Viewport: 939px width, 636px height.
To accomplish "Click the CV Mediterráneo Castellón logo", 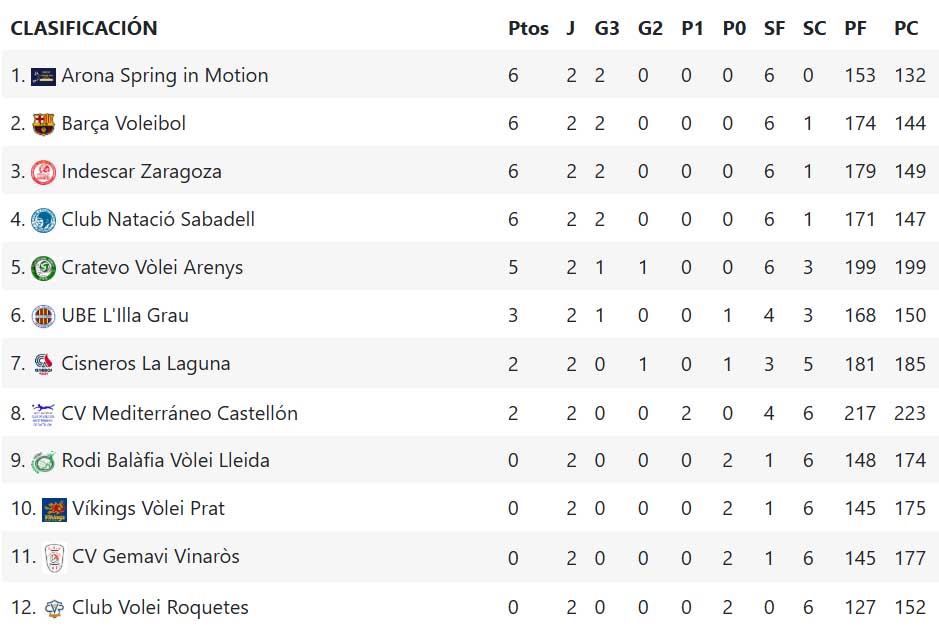I will point(43,413).
